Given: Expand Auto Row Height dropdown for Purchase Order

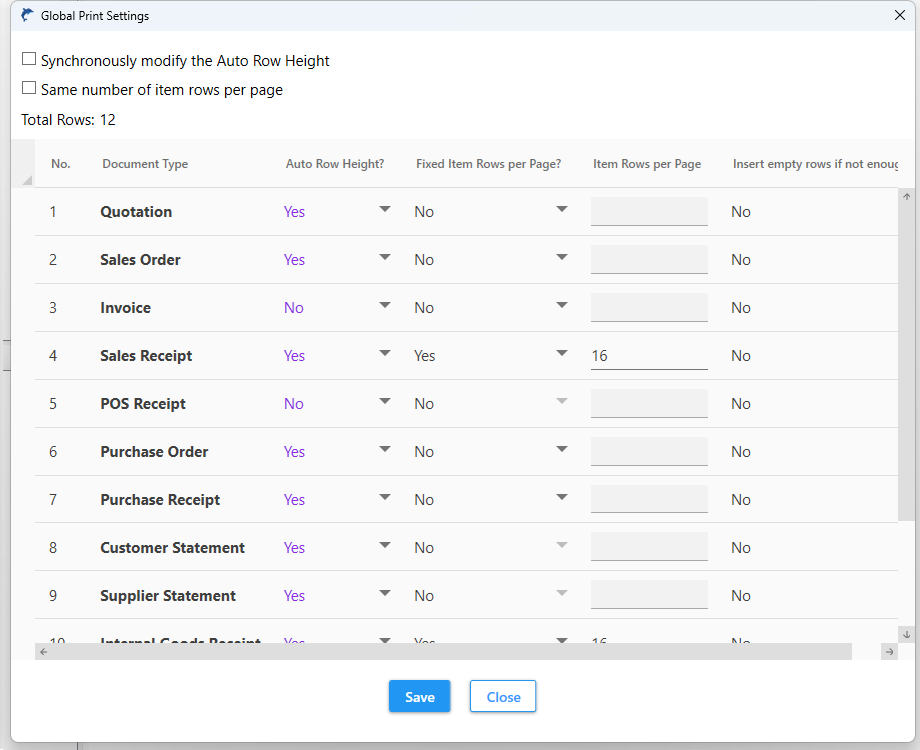Looking at the screenshot, I should pyautogui.click(x=385, y=450).
